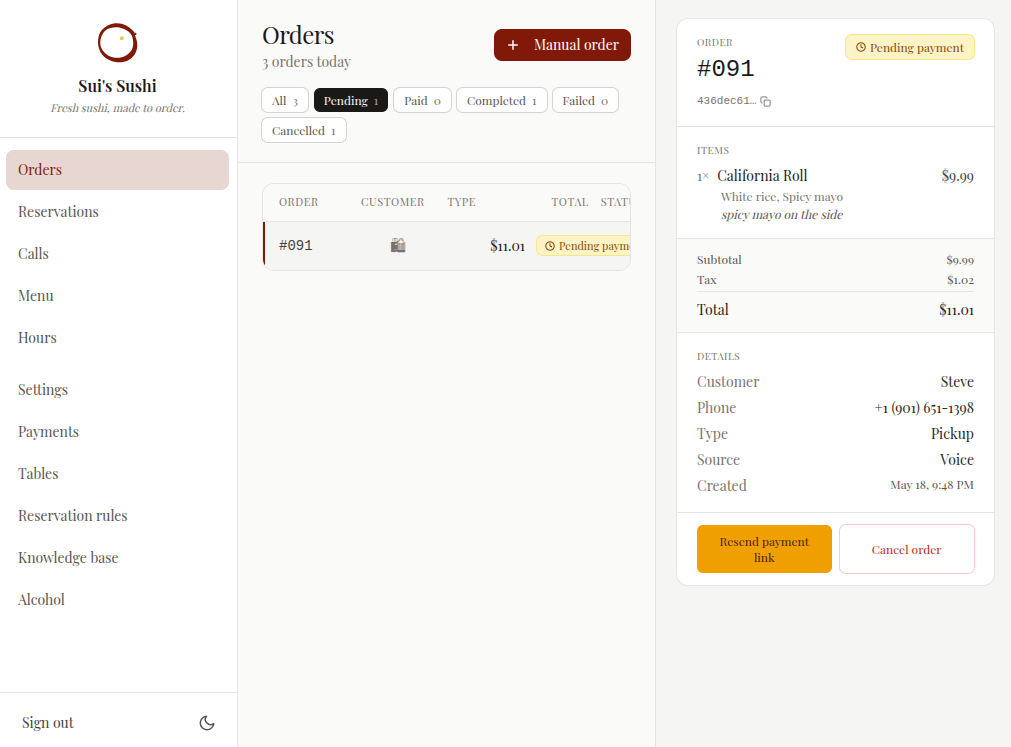The image size is (1011, 747).
Task: Click the #091 heading in order panel
Action: (x=725, y=68)
